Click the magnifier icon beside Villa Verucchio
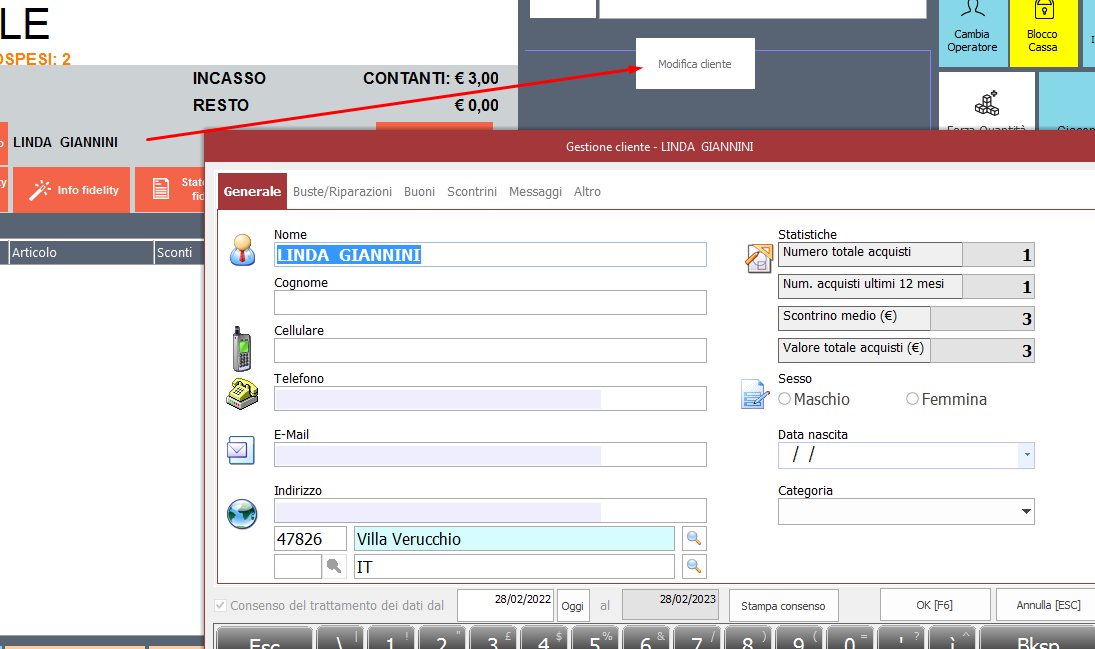This screenshot has width=1095, height=649. pyautogui.click(x=694, y=539)
